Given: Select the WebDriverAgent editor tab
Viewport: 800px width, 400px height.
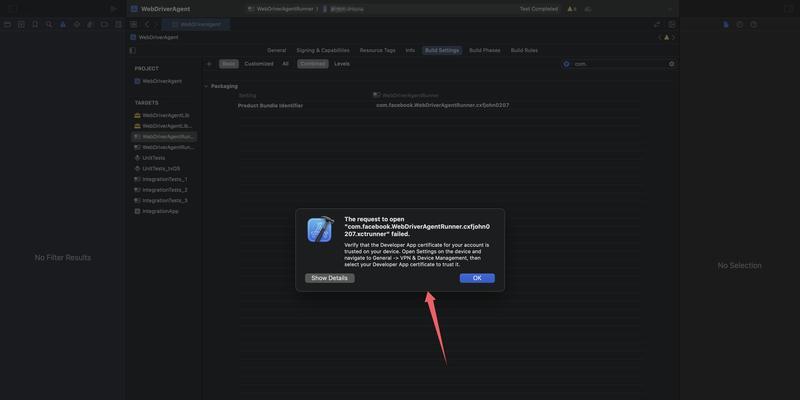Looking at the screenshot, I should (x=196, y=24).
